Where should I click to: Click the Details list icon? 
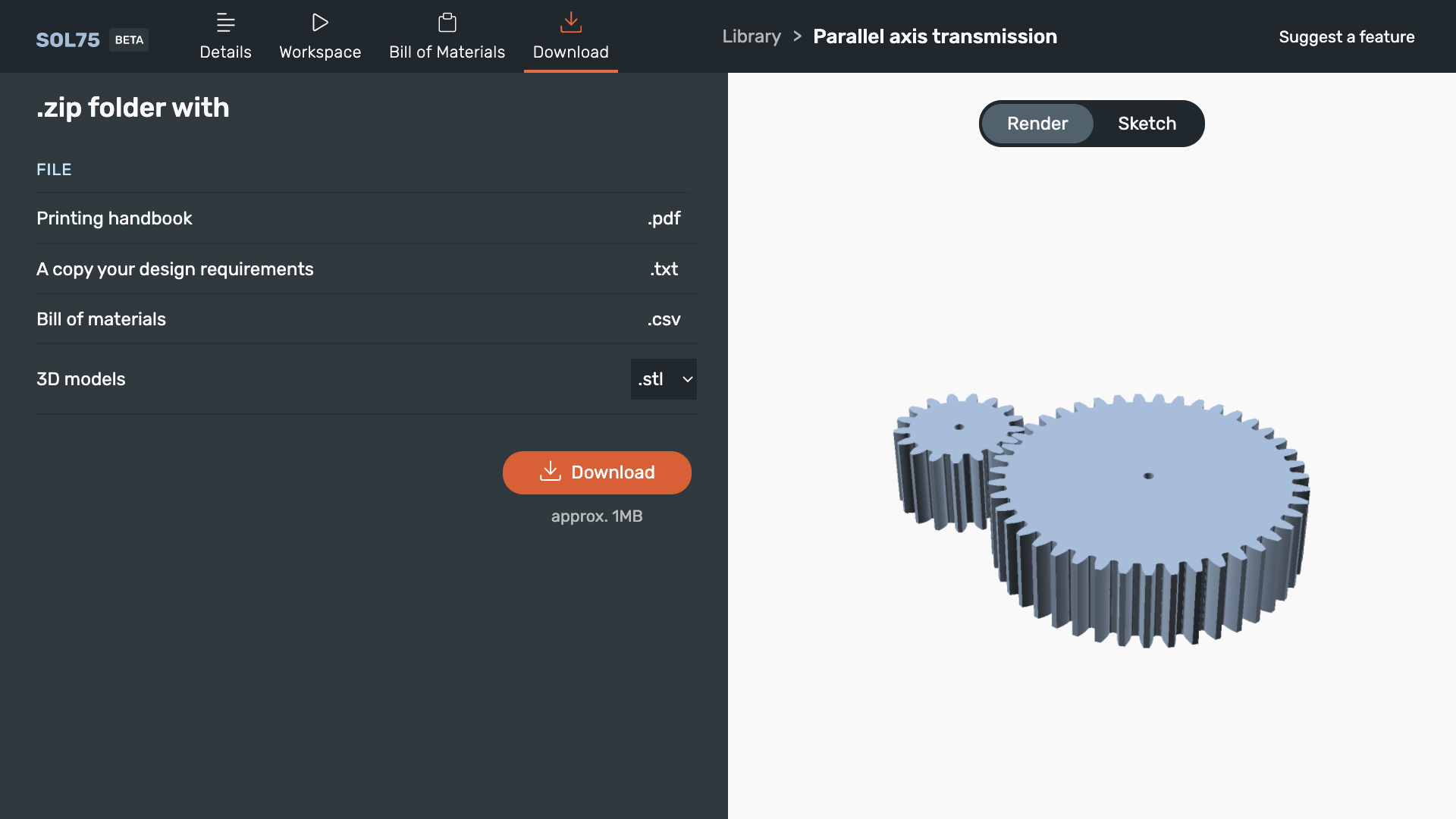tap(225, 23)
